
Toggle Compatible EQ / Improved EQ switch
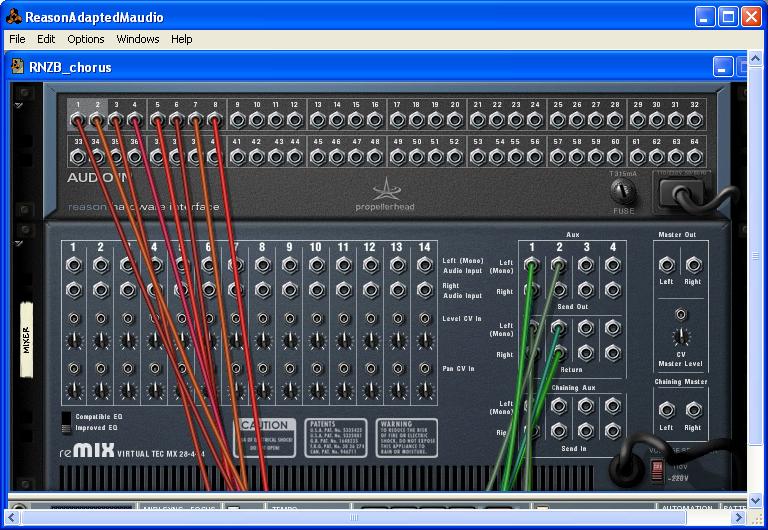tap(66, 423)
